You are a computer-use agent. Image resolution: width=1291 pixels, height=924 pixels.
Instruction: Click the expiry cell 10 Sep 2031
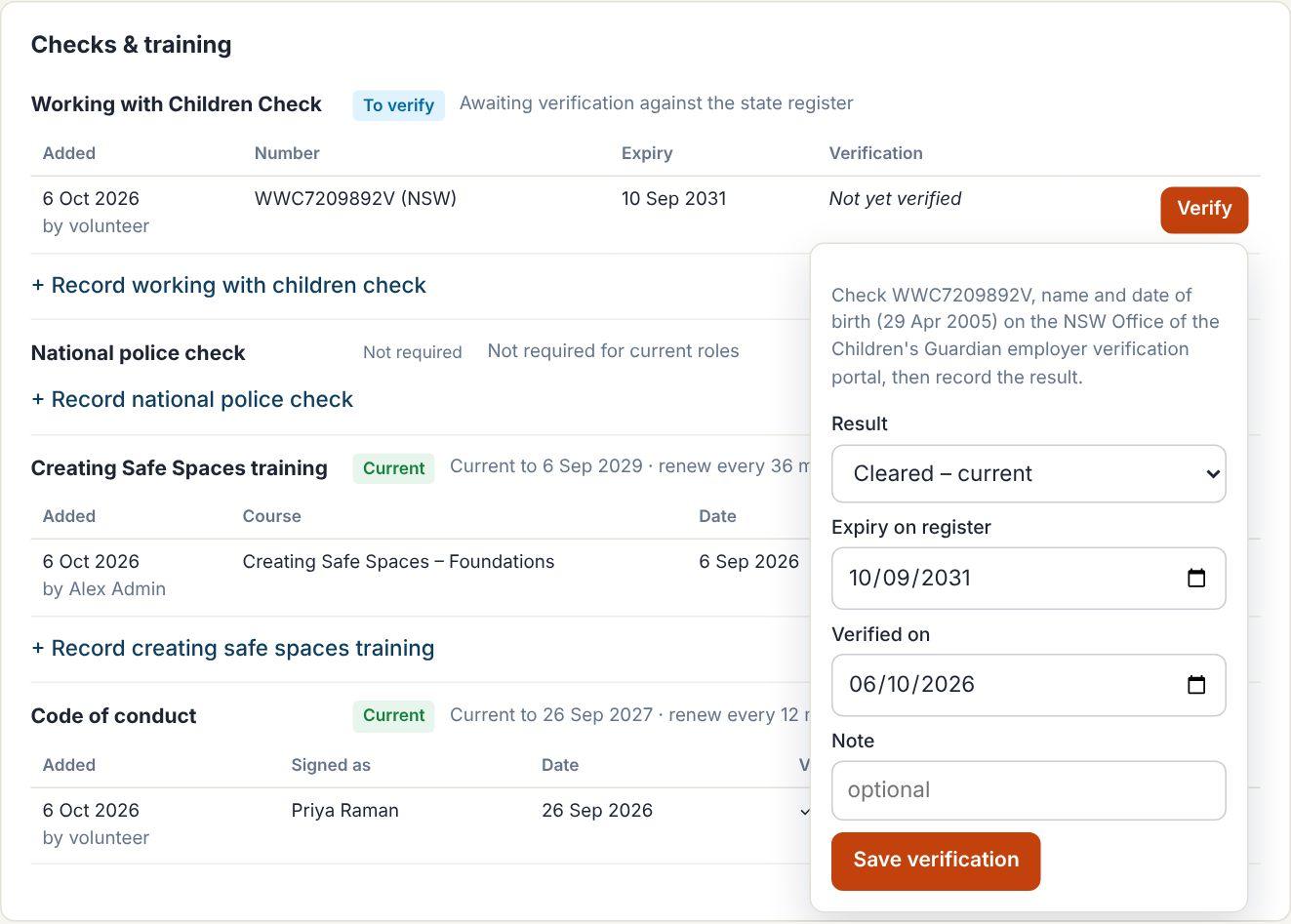click(x=673, y=199)
